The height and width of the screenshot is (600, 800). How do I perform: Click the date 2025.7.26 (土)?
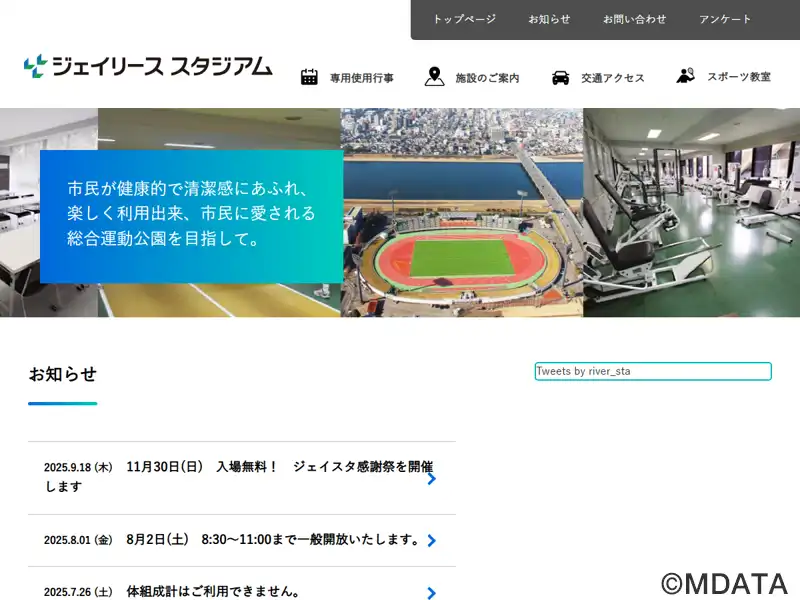point(78,592)
